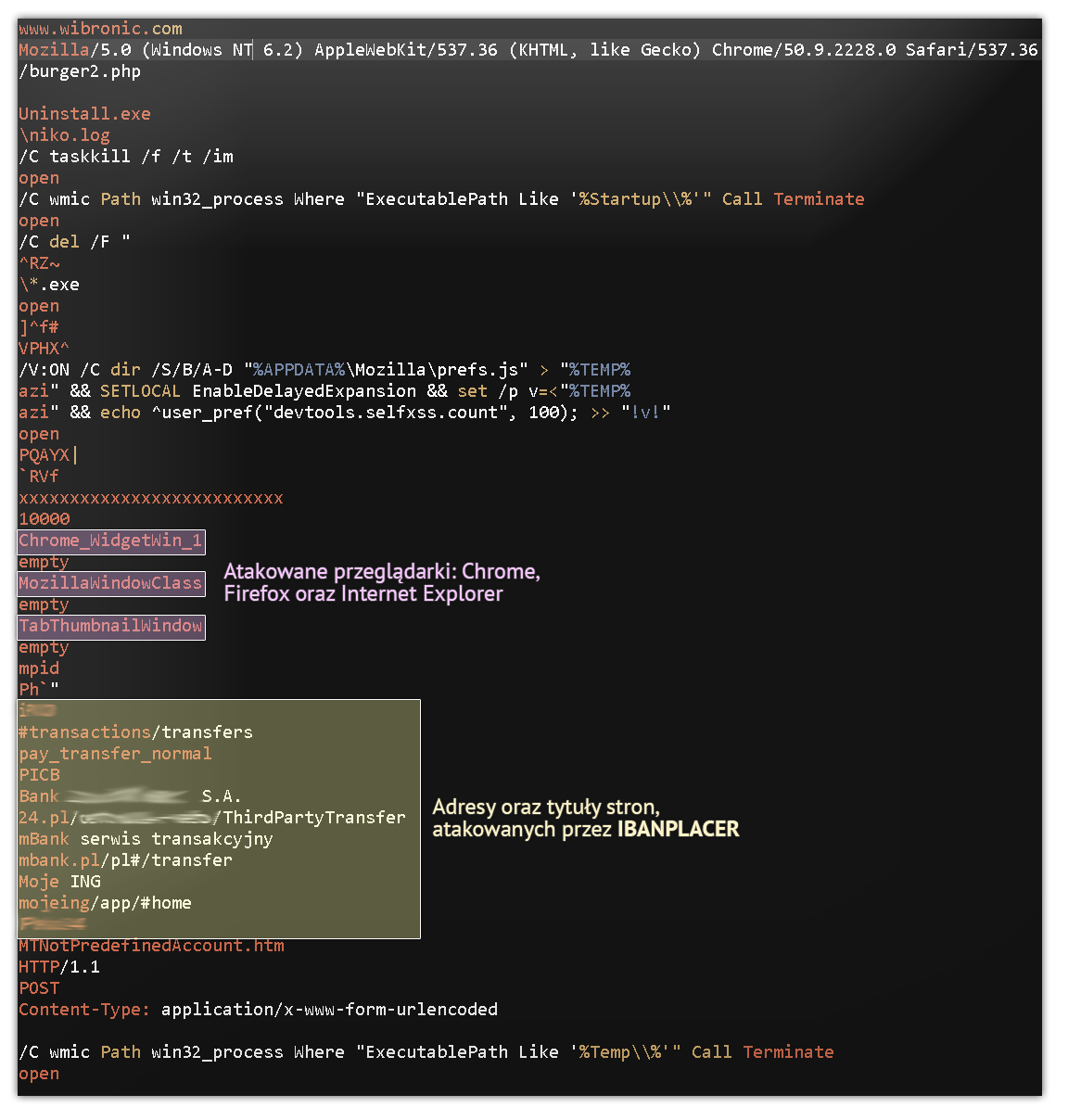Click the HTTP/1.1 line
This screenshot has height=1120, width=1068.
[x=59, y=967]
